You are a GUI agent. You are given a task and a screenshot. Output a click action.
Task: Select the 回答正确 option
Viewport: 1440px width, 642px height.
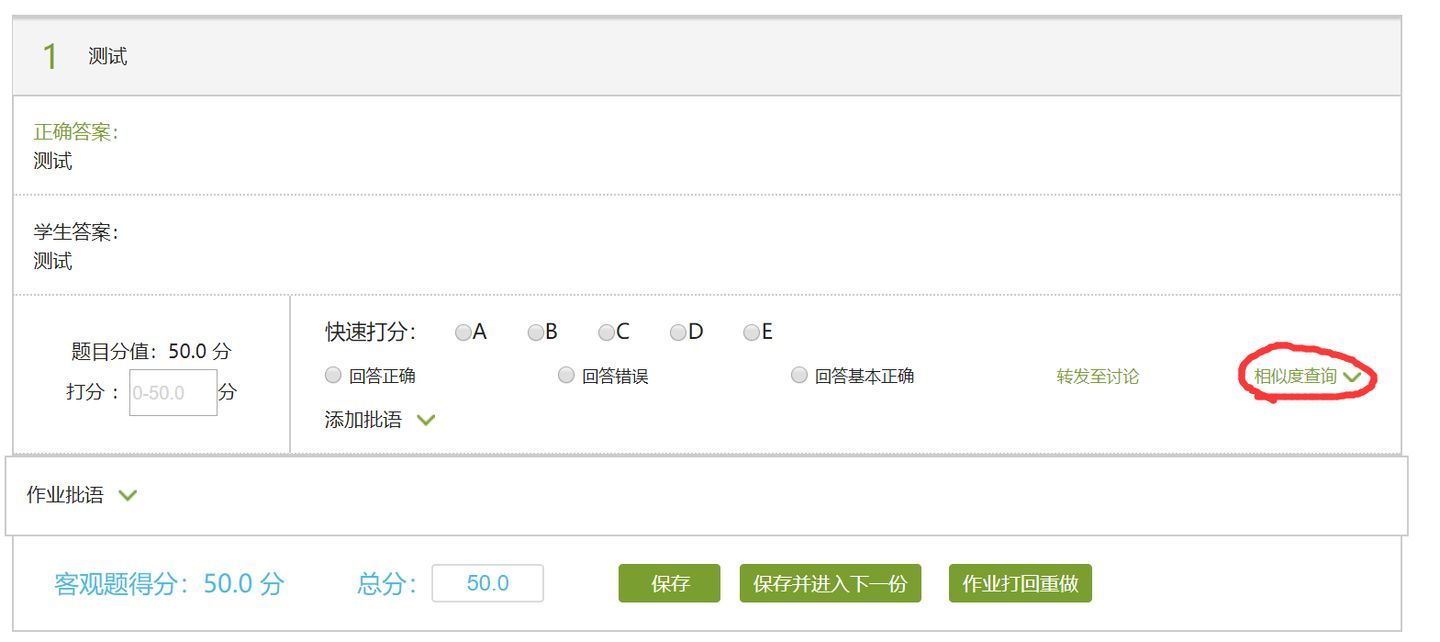[x=332, y=375]
